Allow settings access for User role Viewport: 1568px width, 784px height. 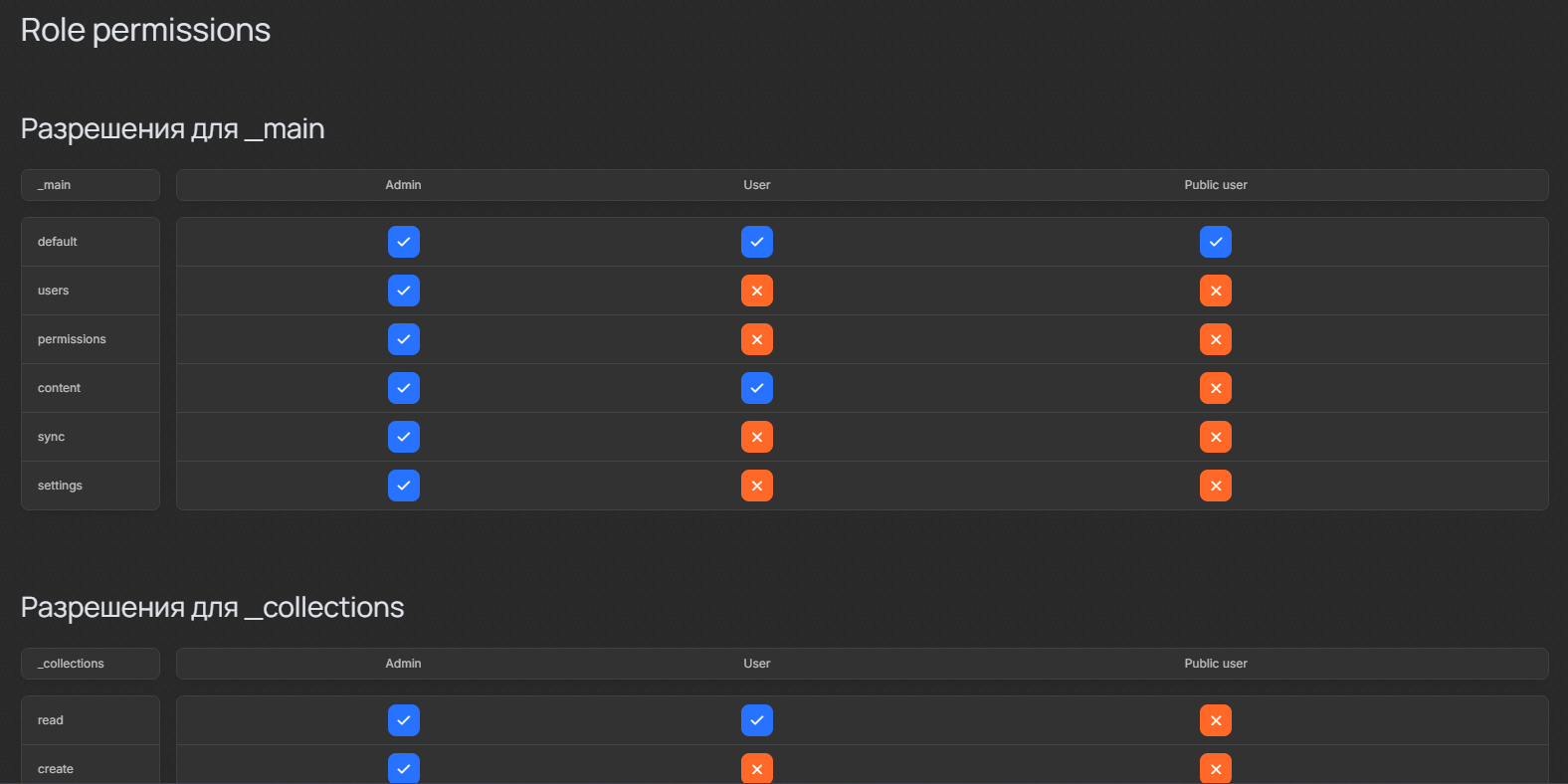point(756,486)
